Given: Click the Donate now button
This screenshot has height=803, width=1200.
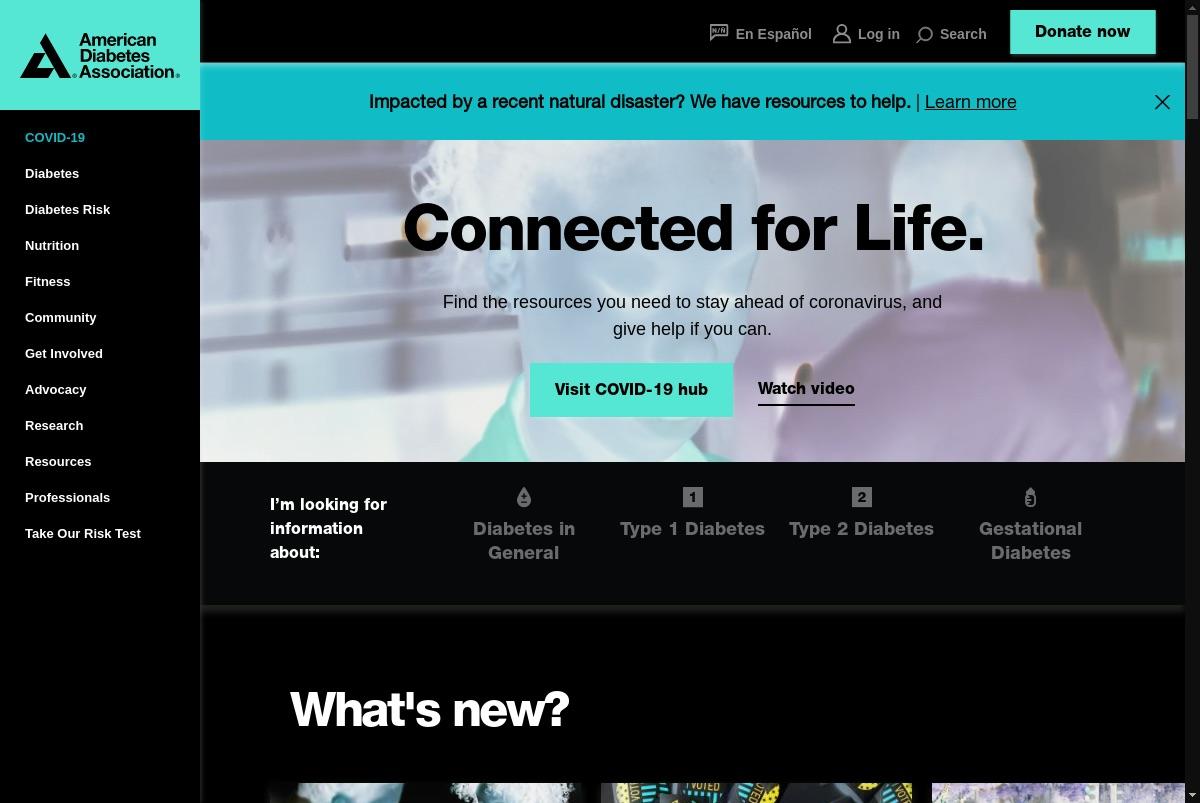Looking at the screenshot, I should coord(1082,32).
